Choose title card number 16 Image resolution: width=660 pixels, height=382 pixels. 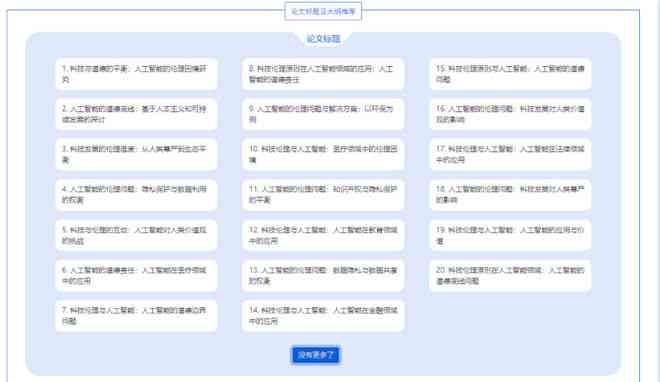[510, 114]
